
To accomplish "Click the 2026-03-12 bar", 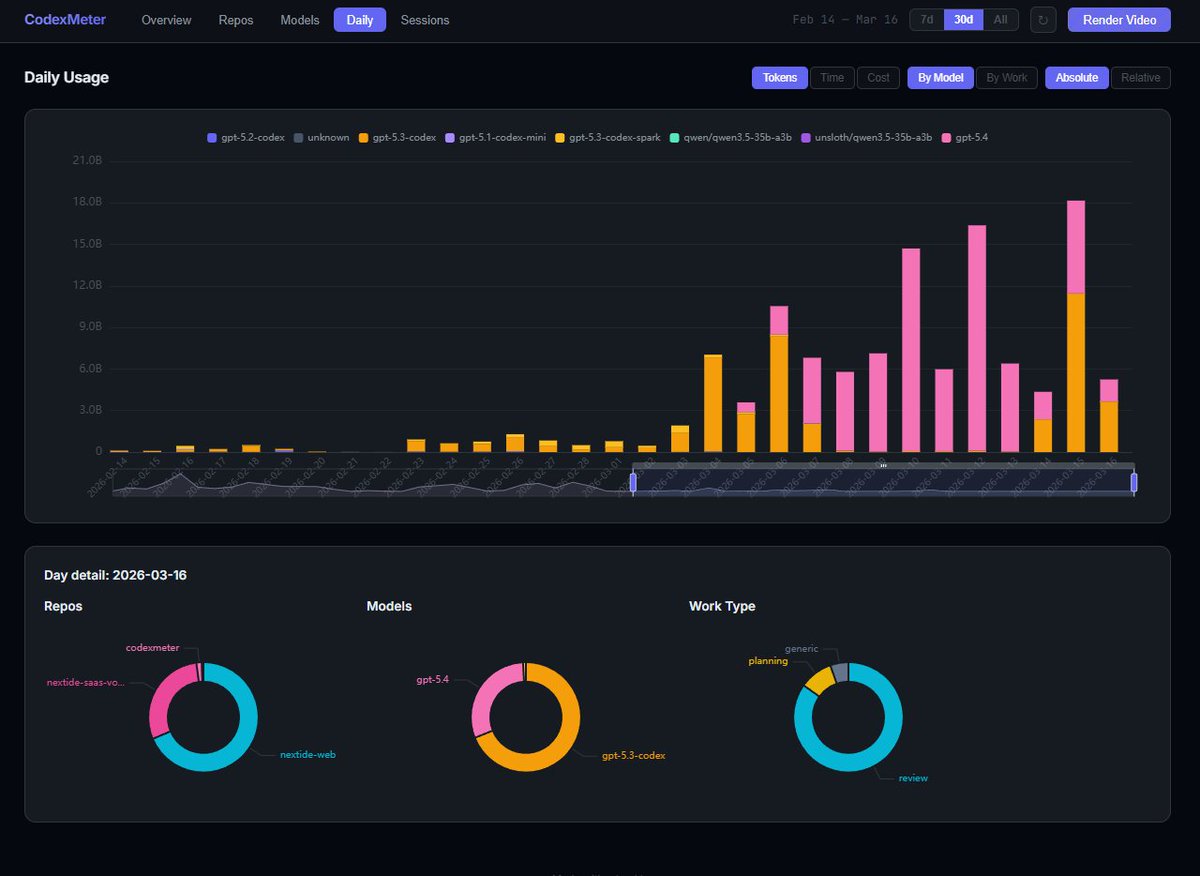I will 977,338.
